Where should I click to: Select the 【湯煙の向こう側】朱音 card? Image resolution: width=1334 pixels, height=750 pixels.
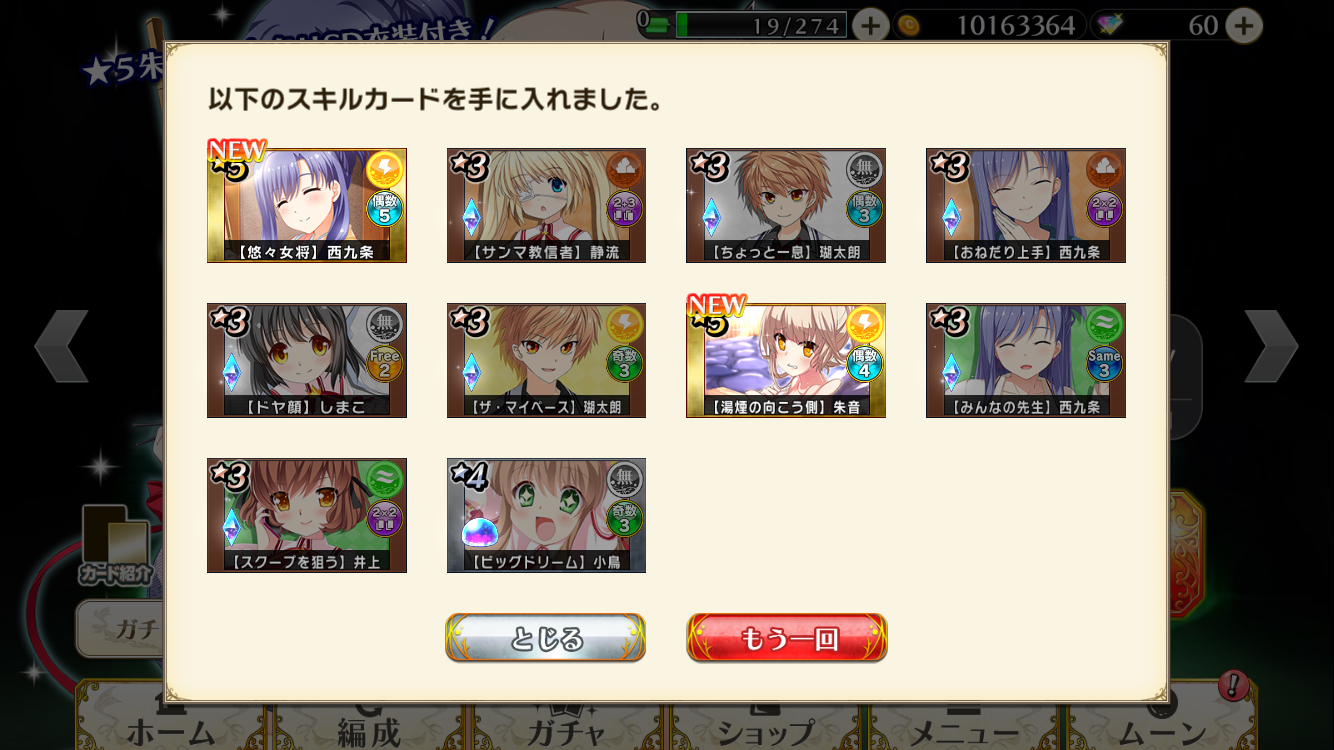click(786, 360)
